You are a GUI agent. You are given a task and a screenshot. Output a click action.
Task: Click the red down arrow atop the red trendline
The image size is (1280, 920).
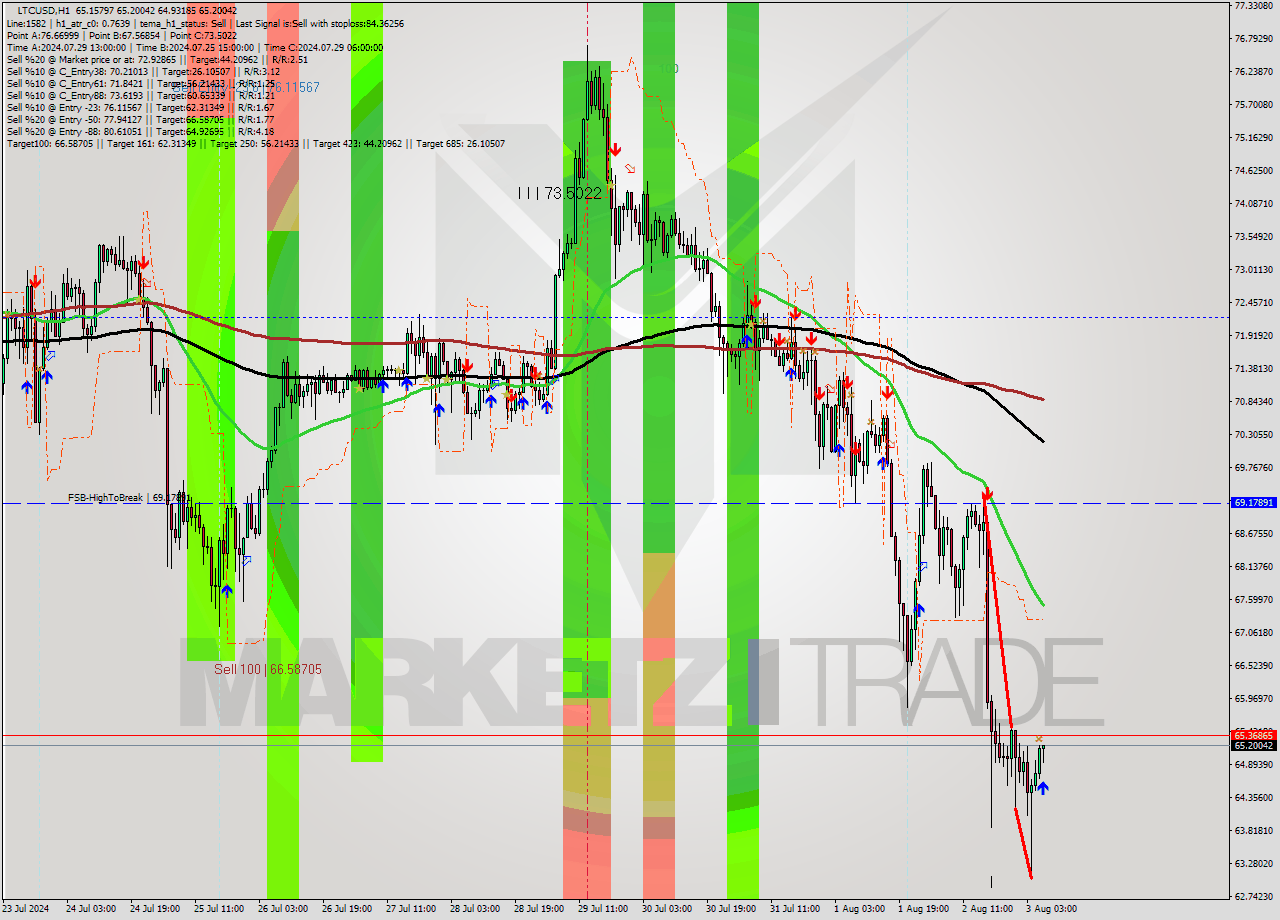click(x=987, y=494)
